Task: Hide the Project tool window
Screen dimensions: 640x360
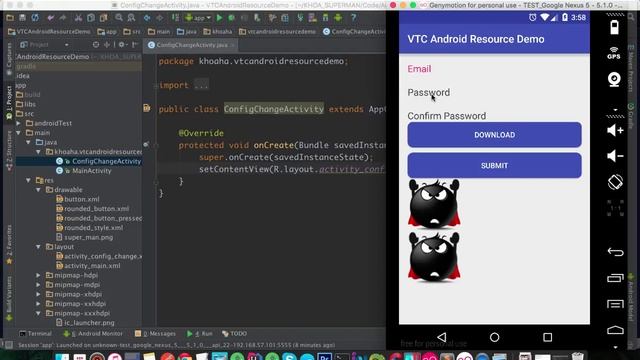Action: [135, 44]
